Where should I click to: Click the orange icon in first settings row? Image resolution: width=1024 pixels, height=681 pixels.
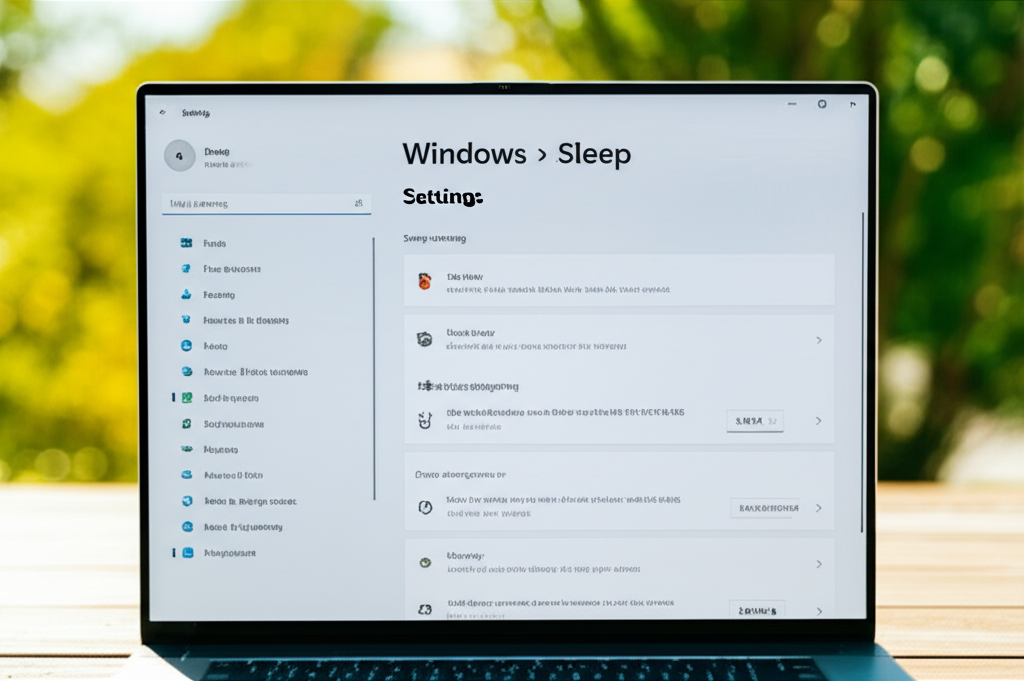(x=424, y=282)
